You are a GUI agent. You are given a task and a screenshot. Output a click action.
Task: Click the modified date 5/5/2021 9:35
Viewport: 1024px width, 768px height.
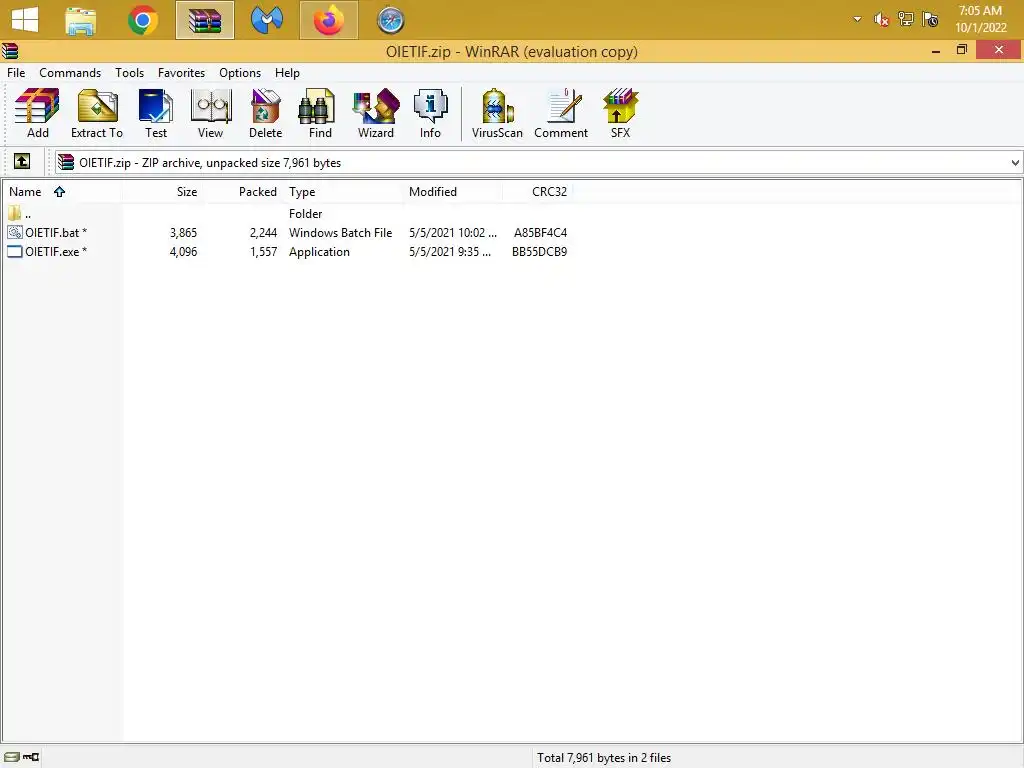[x=450, y=251]
